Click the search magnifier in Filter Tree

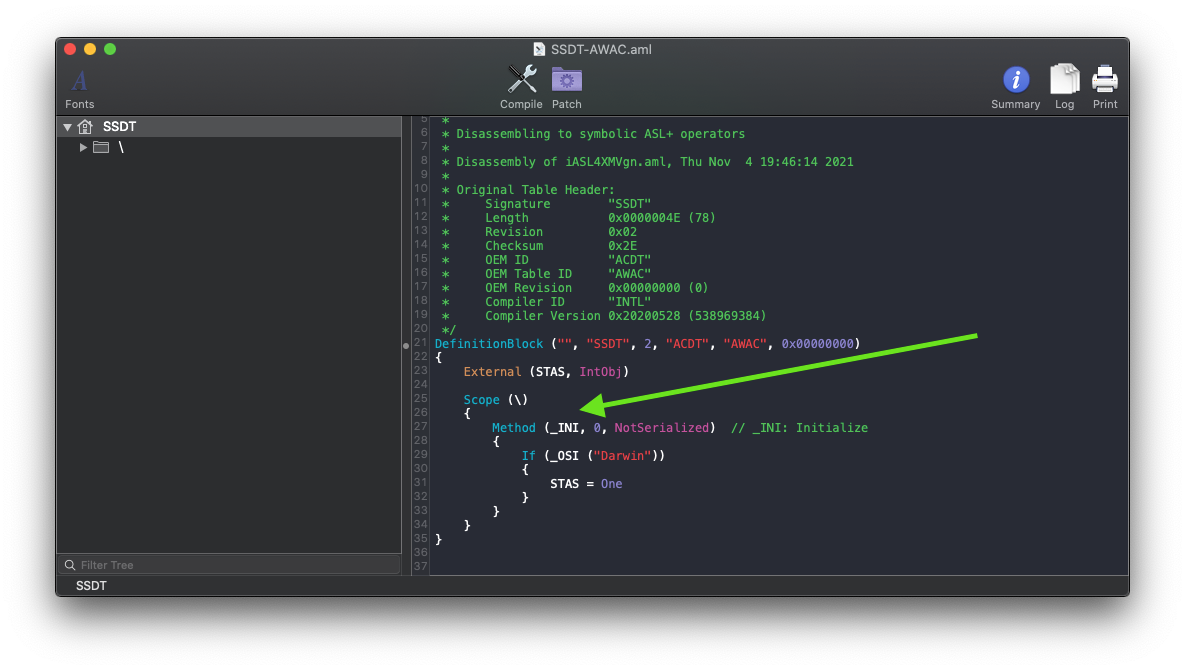[70, 565]
